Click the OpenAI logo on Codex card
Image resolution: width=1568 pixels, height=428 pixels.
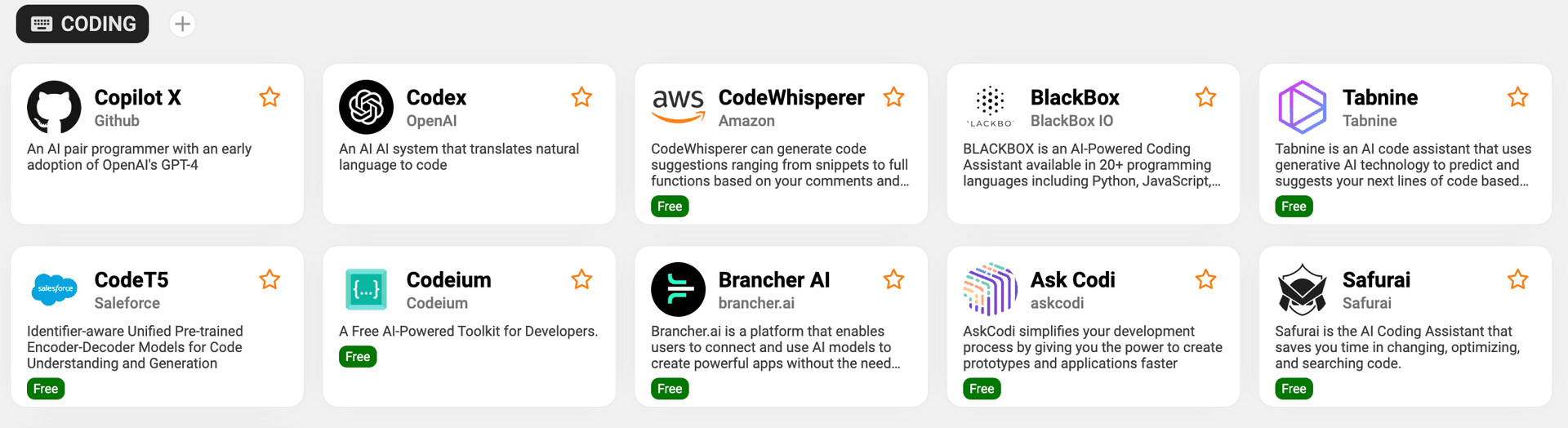click(366, 107)
